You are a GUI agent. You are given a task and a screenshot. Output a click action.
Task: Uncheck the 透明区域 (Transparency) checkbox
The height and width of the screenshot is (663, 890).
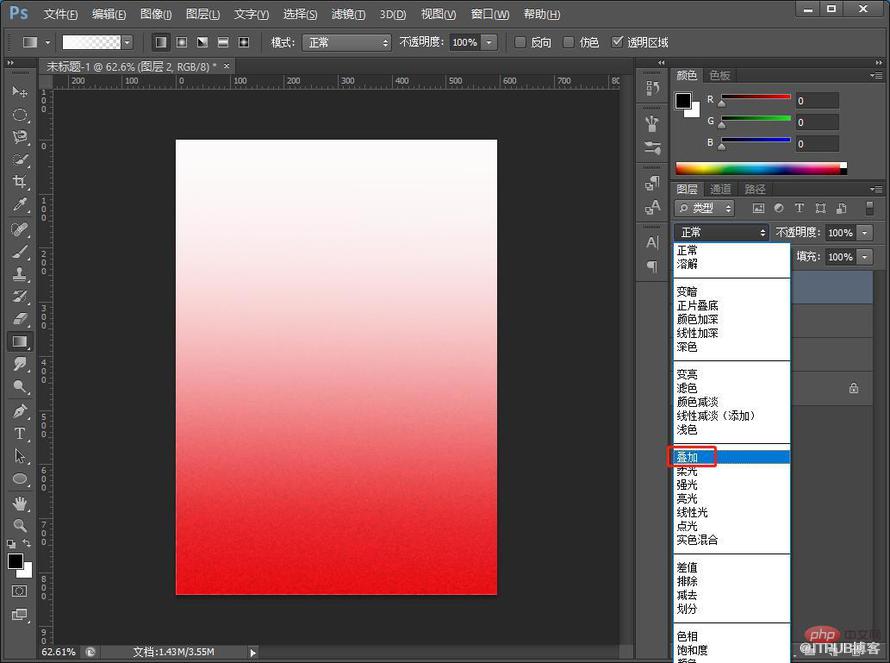point(617,42)
